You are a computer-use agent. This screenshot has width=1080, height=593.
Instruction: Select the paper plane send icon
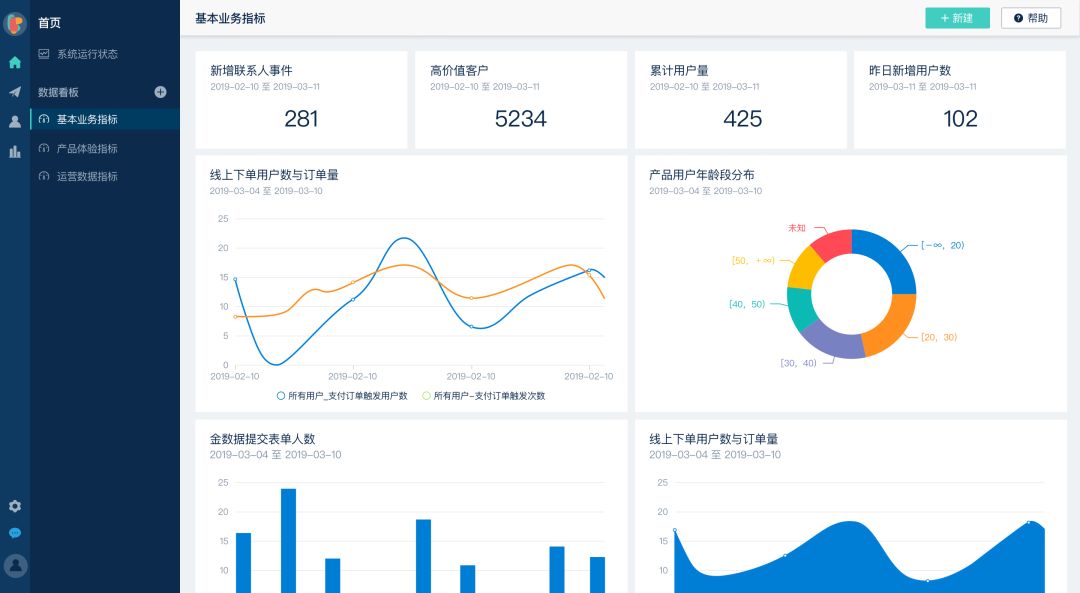tap(14, 91)
